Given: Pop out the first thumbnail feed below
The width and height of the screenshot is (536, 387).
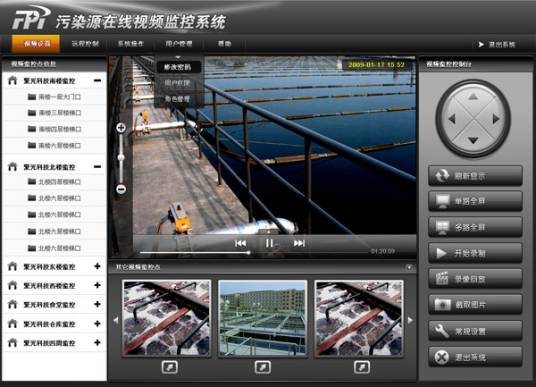Looking at the screenshot, I should [x=170, y=367].
